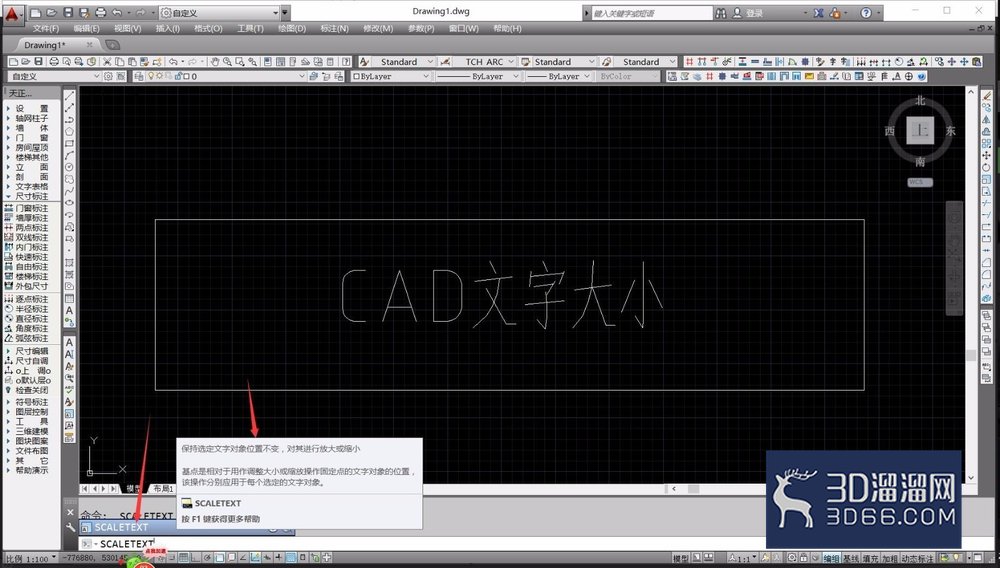Toggle 加粗 status bar button
The width and height of the screenshot is (1000, 568).
(x=890, y=558)
